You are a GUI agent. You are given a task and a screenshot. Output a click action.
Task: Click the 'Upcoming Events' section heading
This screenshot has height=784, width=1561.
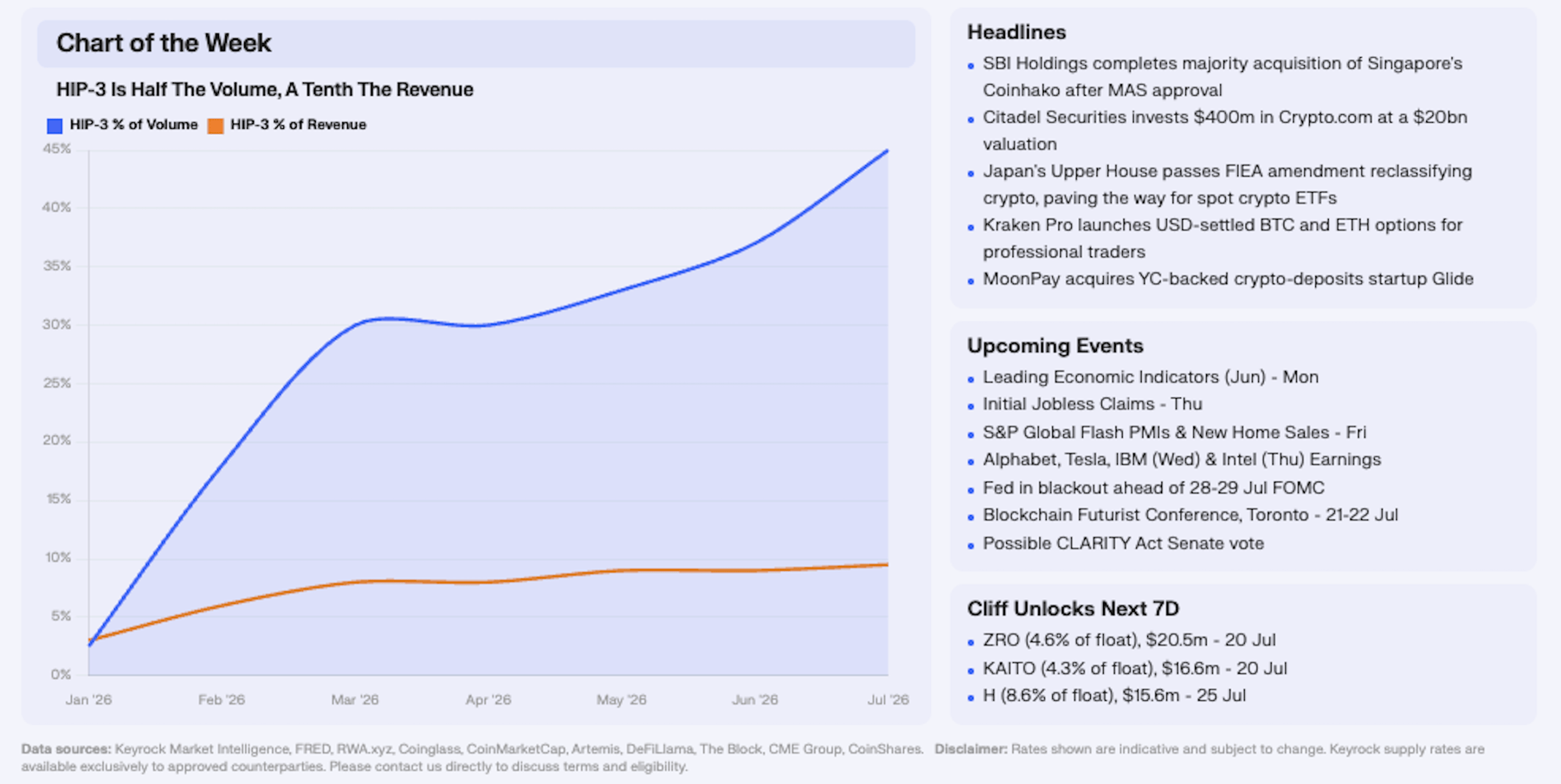coord(1055,346)
